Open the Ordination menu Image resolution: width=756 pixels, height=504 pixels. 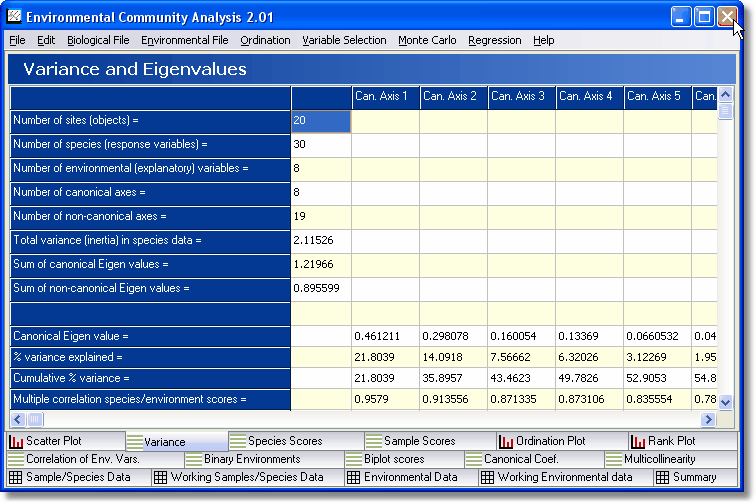pyautogui.click(x=265, y=40)
